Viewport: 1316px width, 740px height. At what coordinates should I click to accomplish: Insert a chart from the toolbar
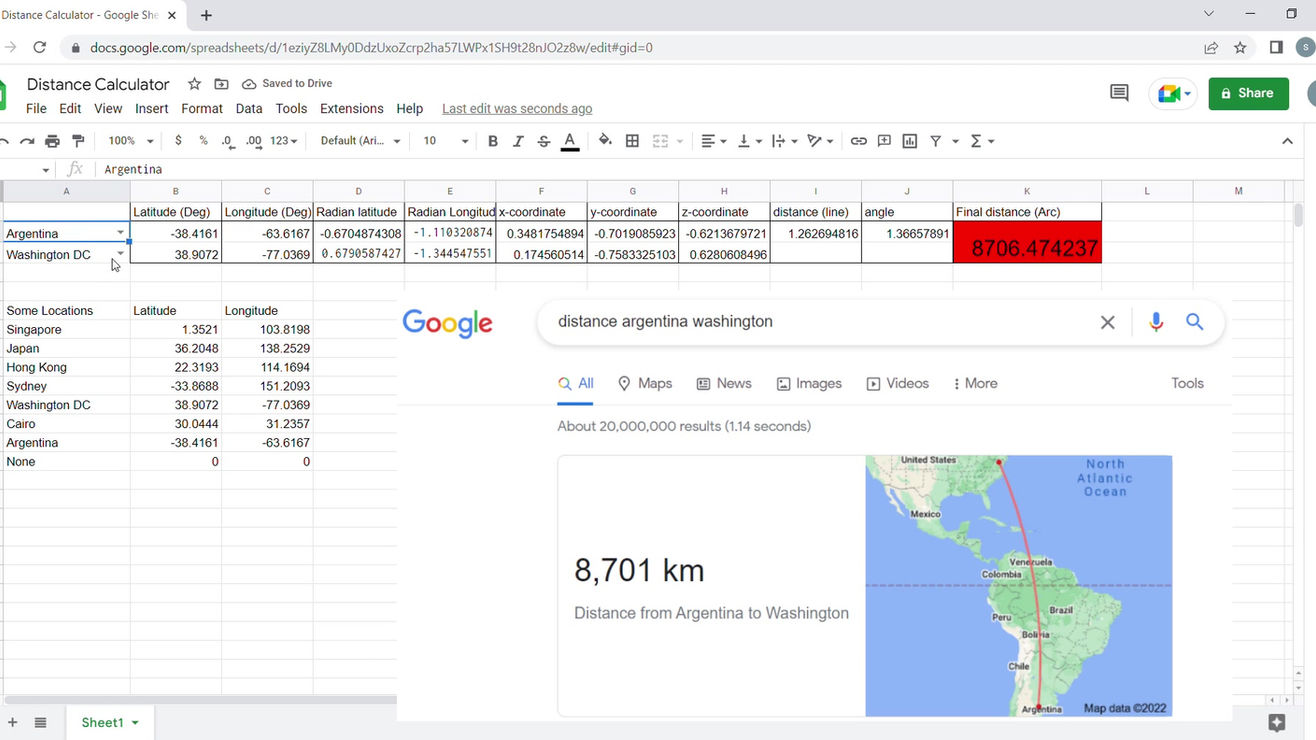[910, 141]
